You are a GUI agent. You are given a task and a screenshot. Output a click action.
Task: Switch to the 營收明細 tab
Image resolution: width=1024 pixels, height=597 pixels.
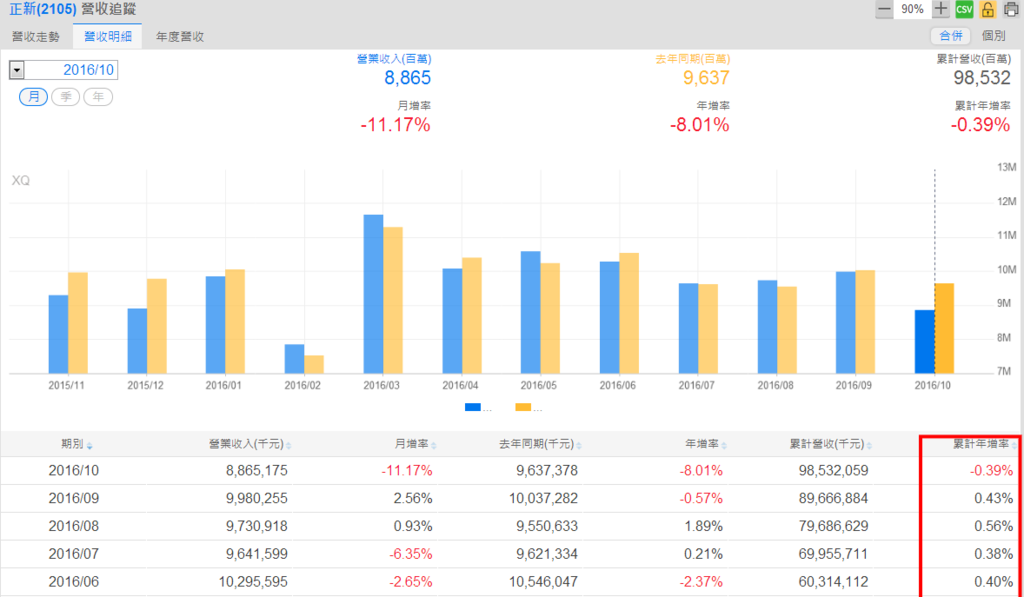click(108, 37)
